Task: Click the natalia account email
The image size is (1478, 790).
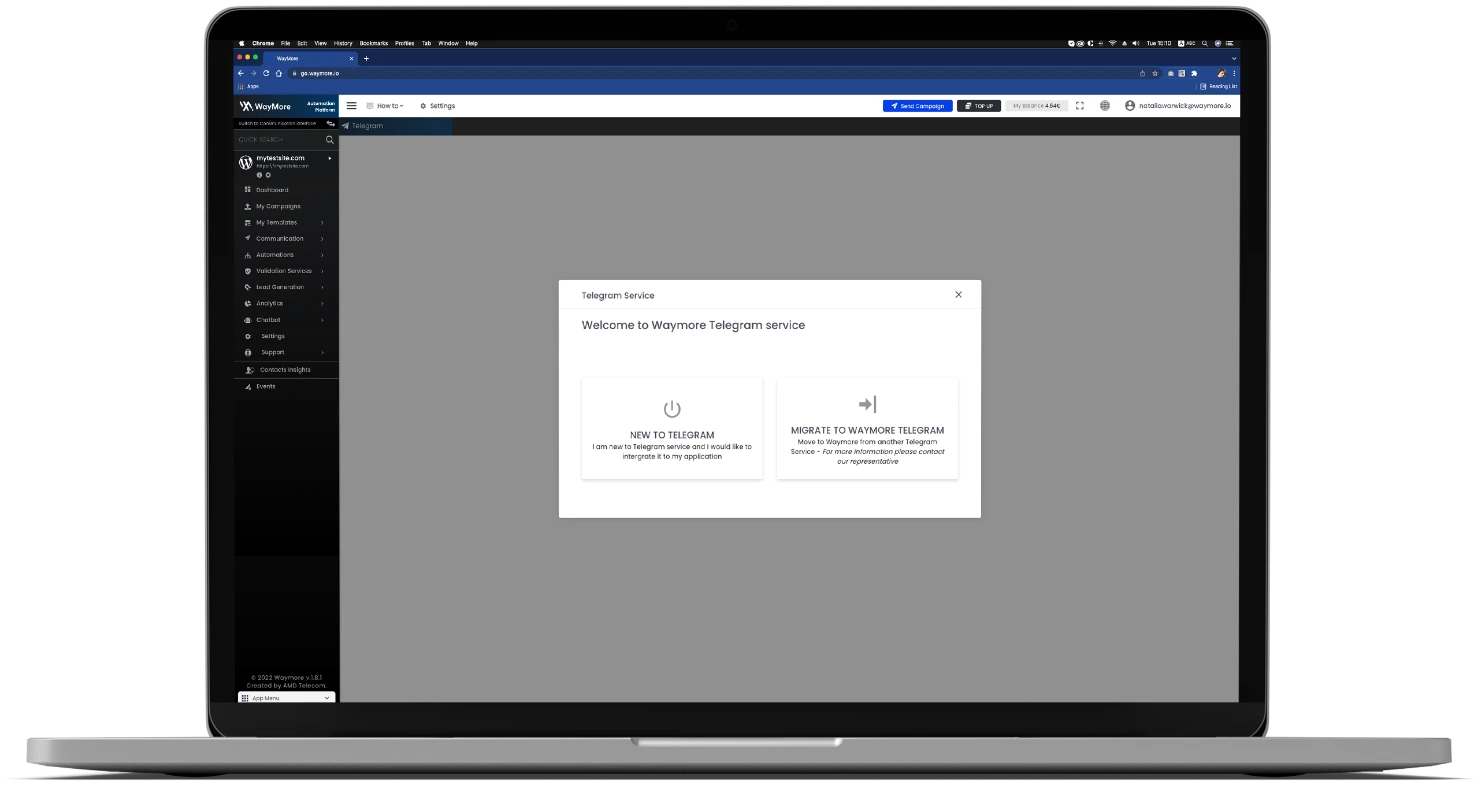Action: coord(1184,106)
